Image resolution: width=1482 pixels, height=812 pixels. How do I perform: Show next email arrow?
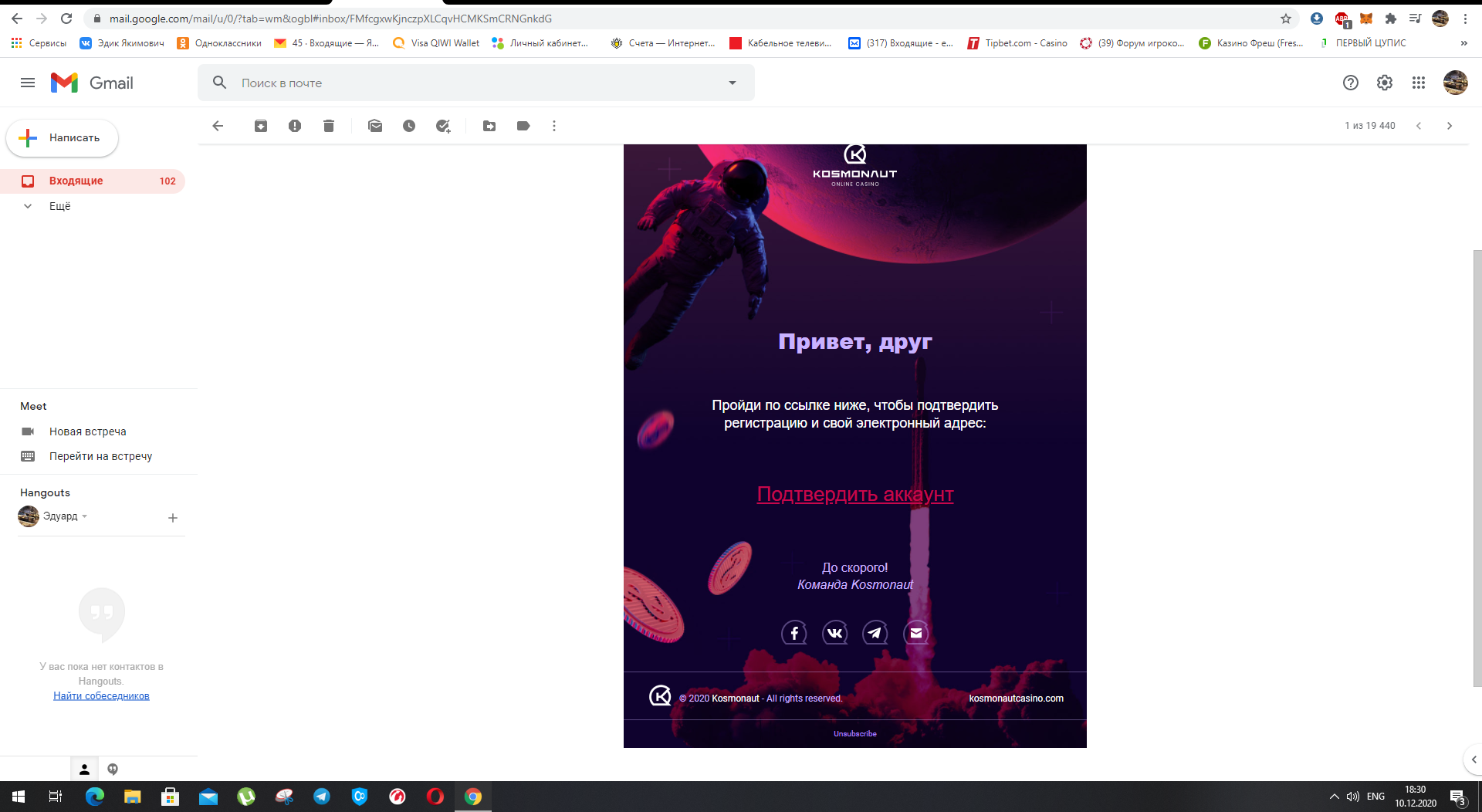click(x=1450, y=126)
